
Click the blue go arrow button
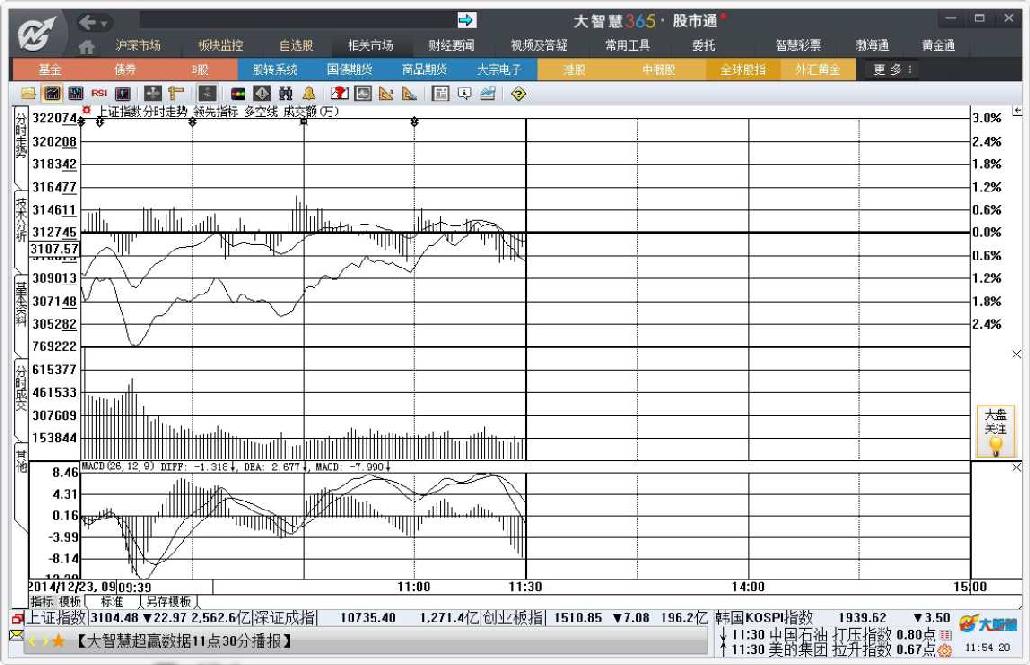466,20
